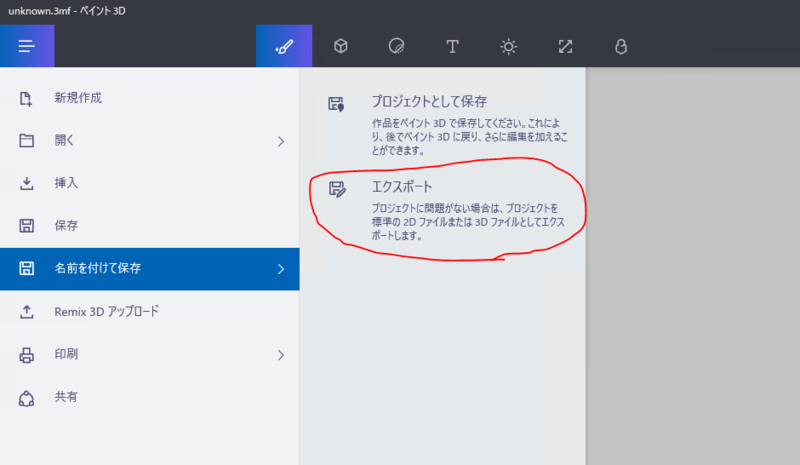Click the upload icon beside Remix 3D アップロード

click(x=27, y=311)
